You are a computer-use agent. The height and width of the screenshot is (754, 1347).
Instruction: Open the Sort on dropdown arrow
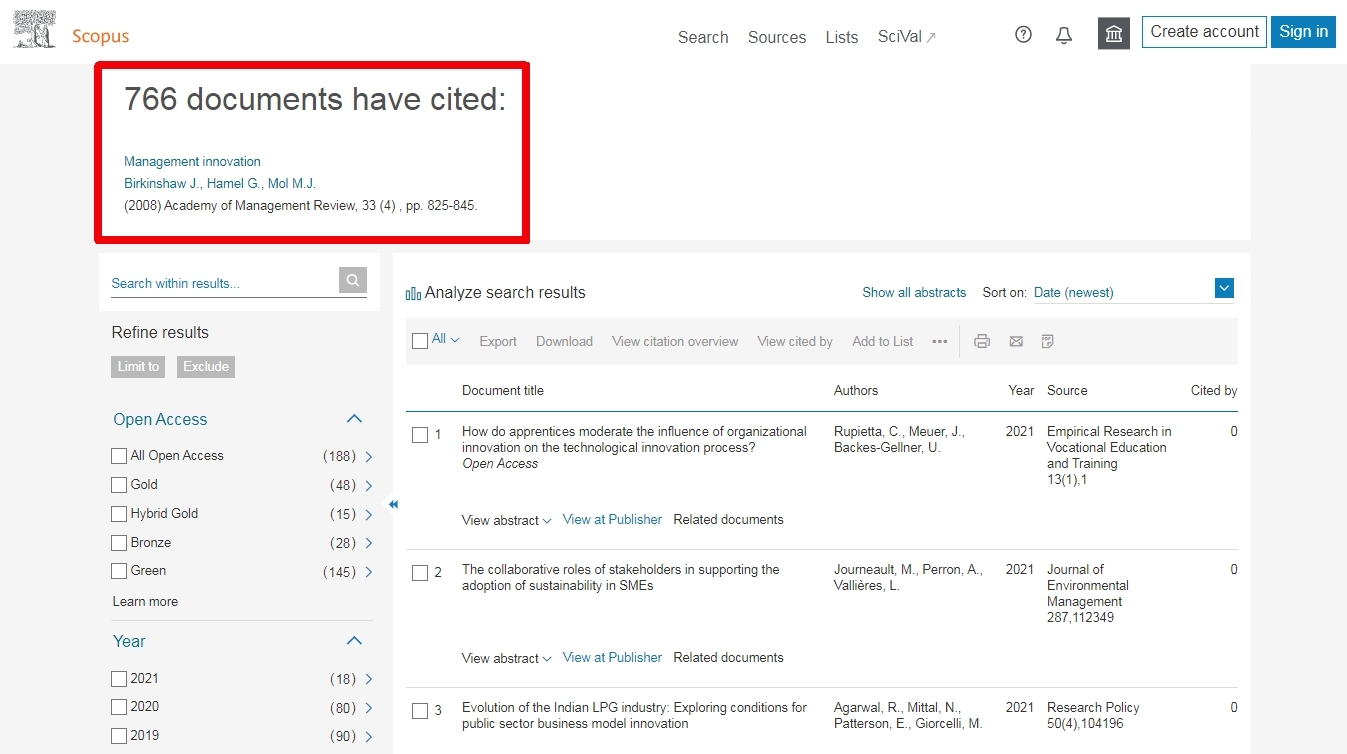(1224, 288)
